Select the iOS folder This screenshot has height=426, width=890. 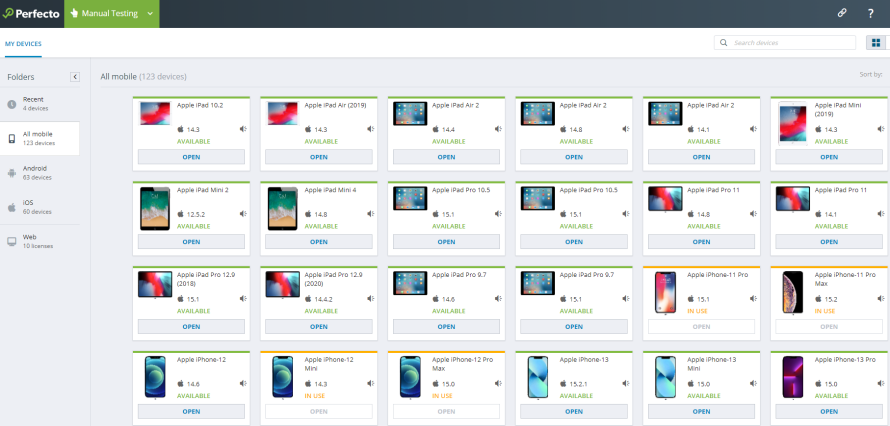point(40,207)
